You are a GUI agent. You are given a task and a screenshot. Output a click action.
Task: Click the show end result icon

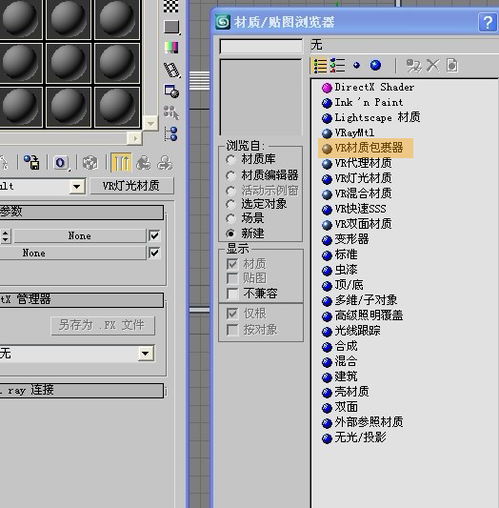pyautogui.click(x=121, y=163)
